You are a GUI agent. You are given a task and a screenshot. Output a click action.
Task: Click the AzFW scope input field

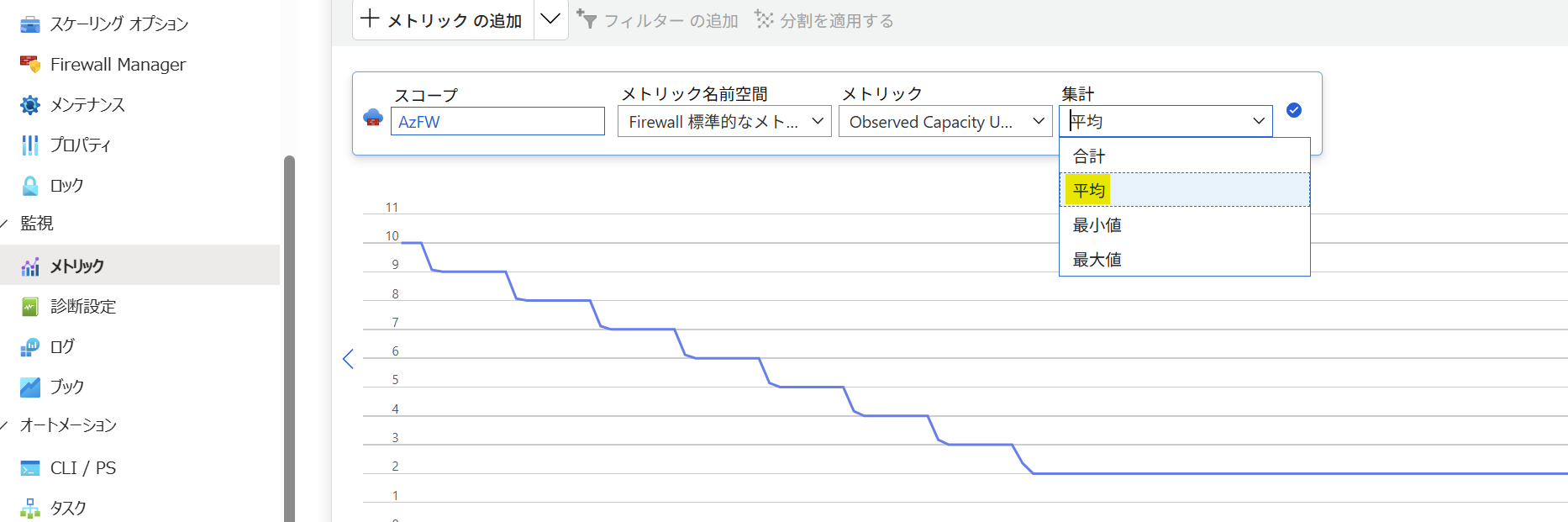[x=497, y=122]
